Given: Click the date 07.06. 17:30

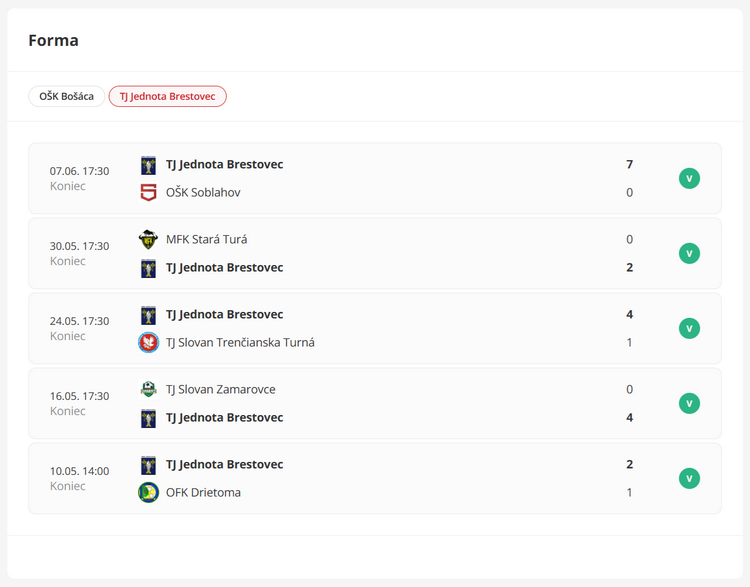Looking at the screenshot, I should (79, 171).
